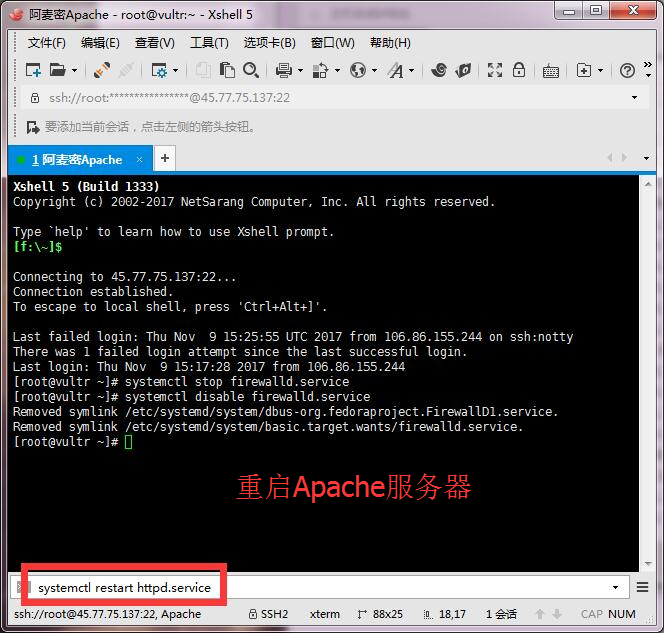
Task: Toggle the Full screen icon
Action: (x=495, y=70)
